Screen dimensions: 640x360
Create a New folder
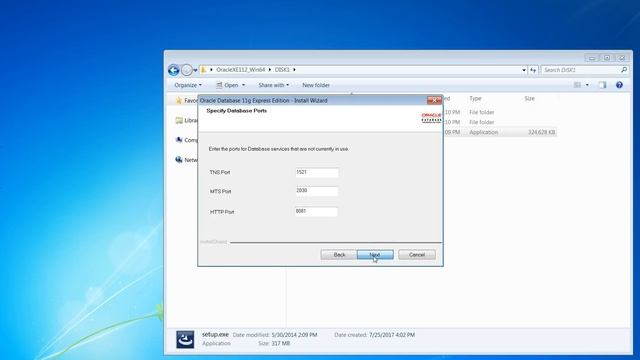pyautogui.click(x=316, y=85)
